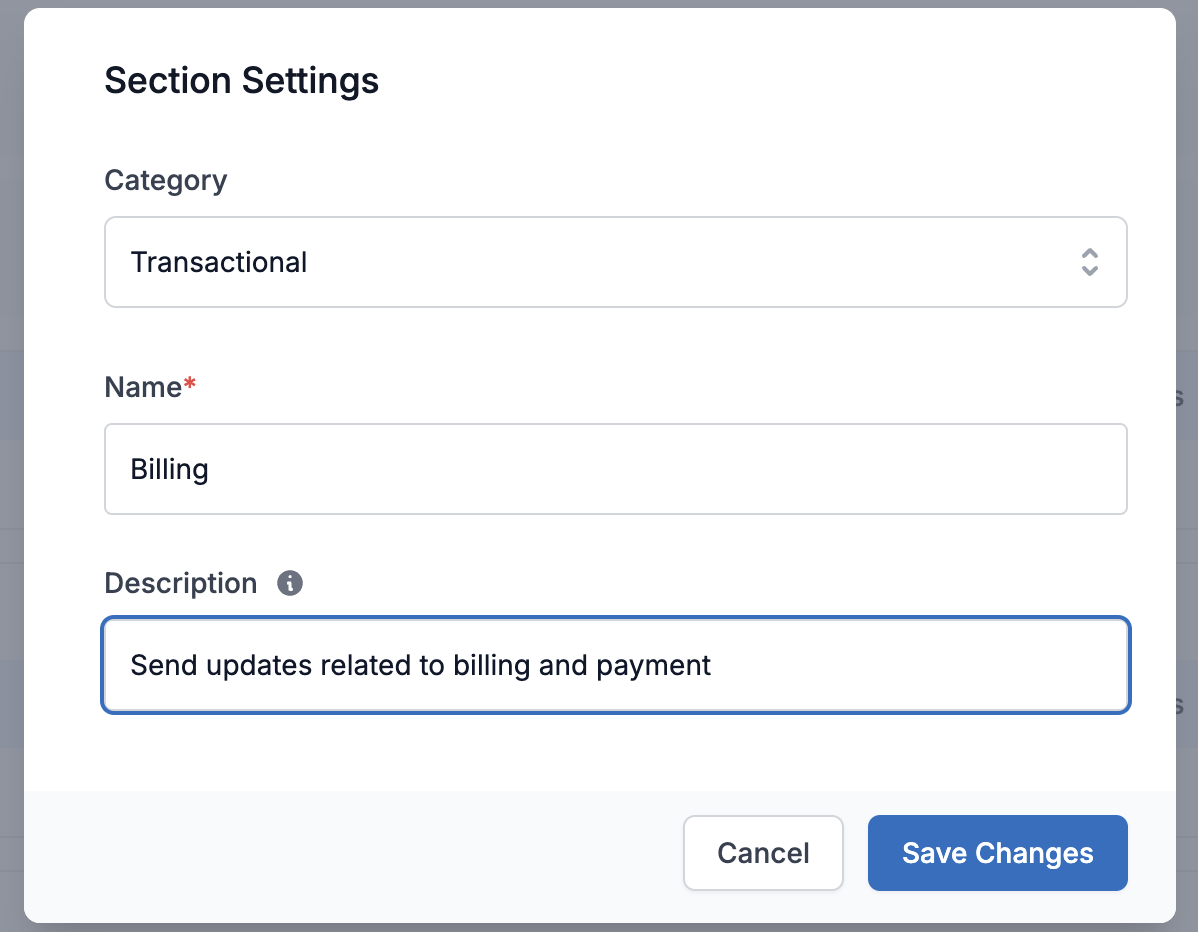Place cursor on the word Billing
The width and height of the screenshot is (1198, 932).
(x=169, y=469)
